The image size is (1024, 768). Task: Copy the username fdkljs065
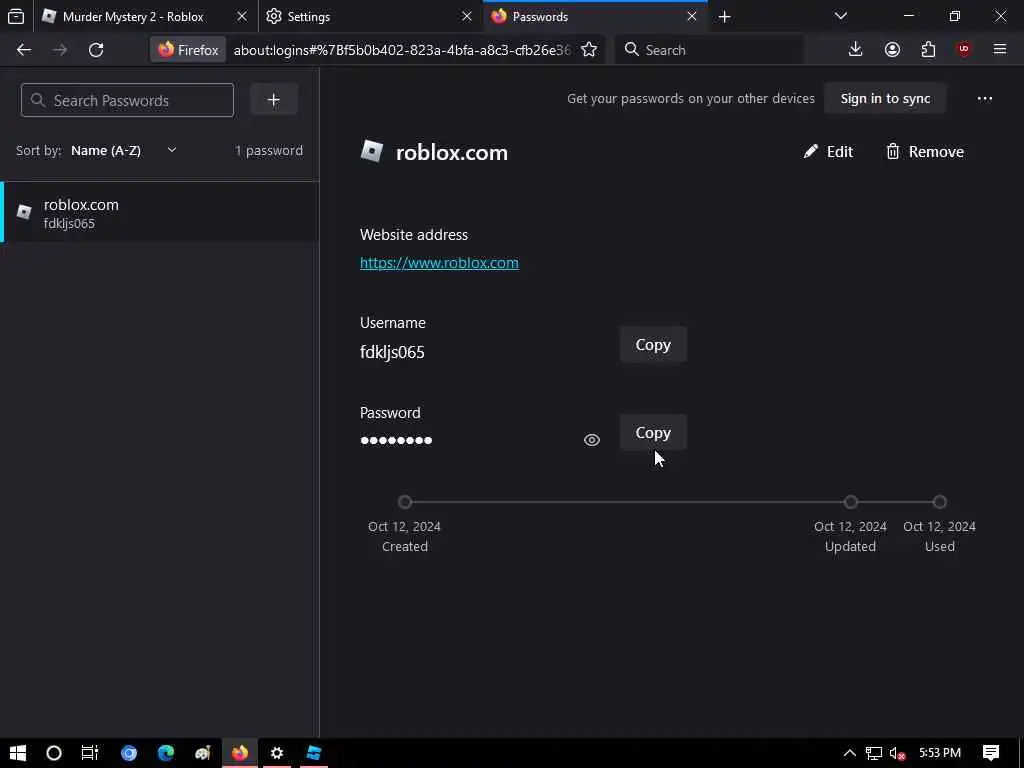click(x=652, y=345)
